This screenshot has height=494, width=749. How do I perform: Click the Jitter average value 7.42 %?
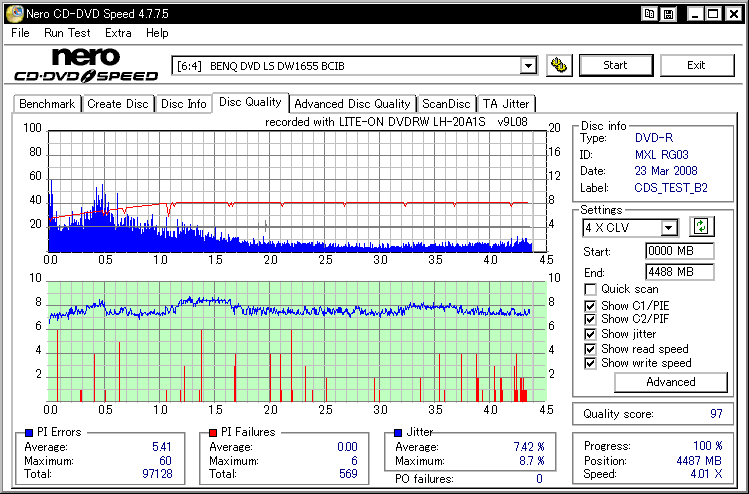529,447
